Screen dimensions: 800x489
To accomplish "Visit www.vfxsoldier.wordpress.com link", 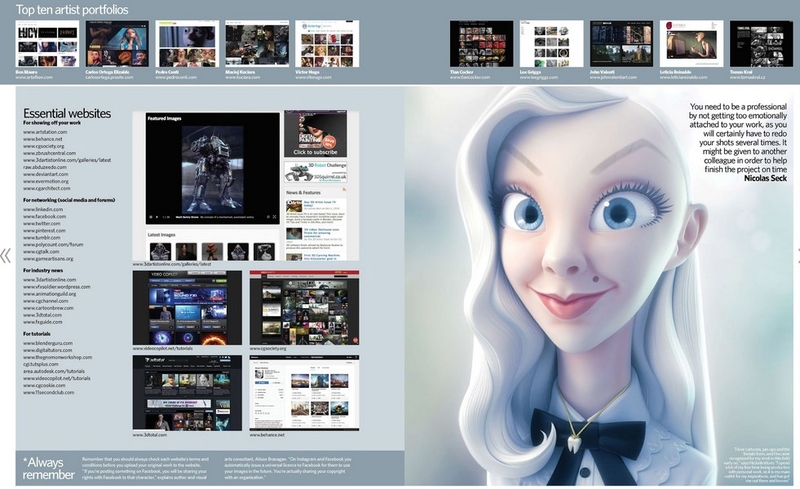I will click(x=57, y=287).
